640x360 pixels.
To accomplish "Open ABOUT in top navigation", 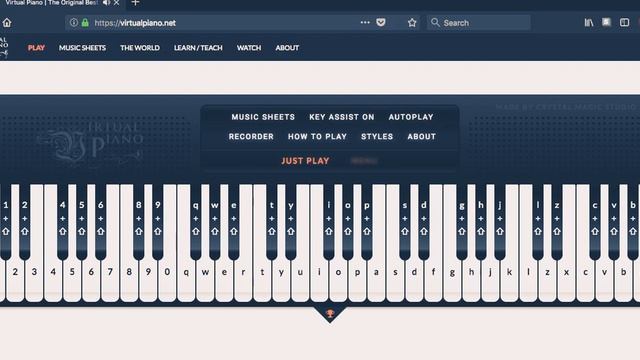I will coord(287,48).
